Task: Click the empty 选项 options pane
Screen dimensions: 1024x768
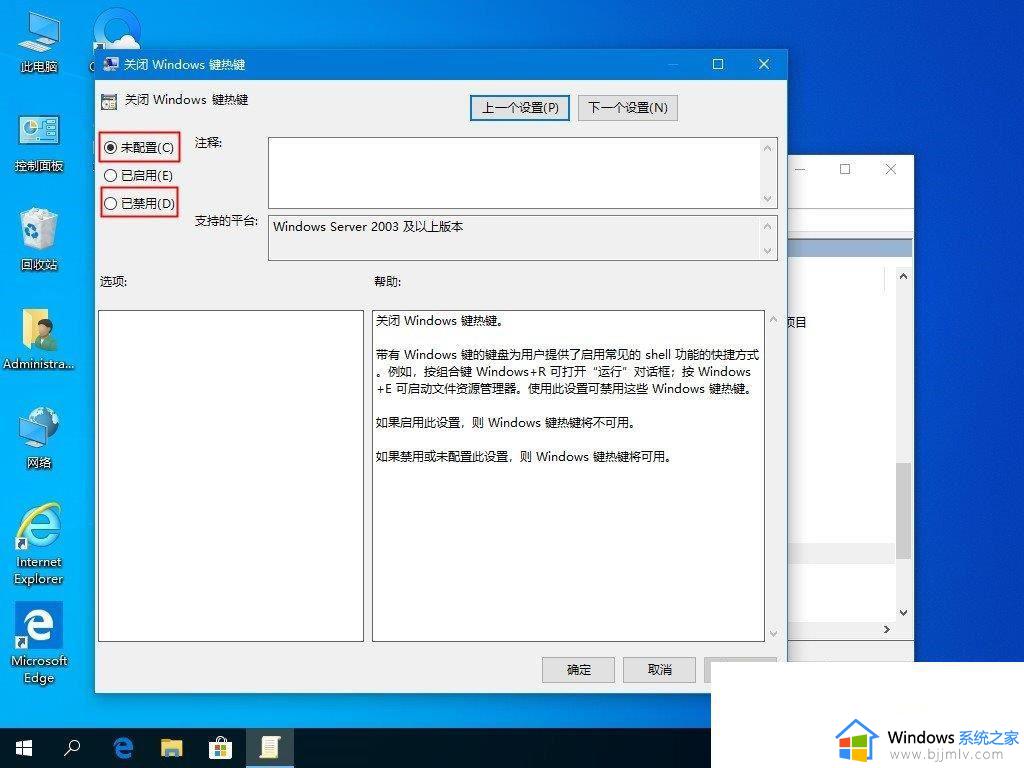Action: (231, 475)
